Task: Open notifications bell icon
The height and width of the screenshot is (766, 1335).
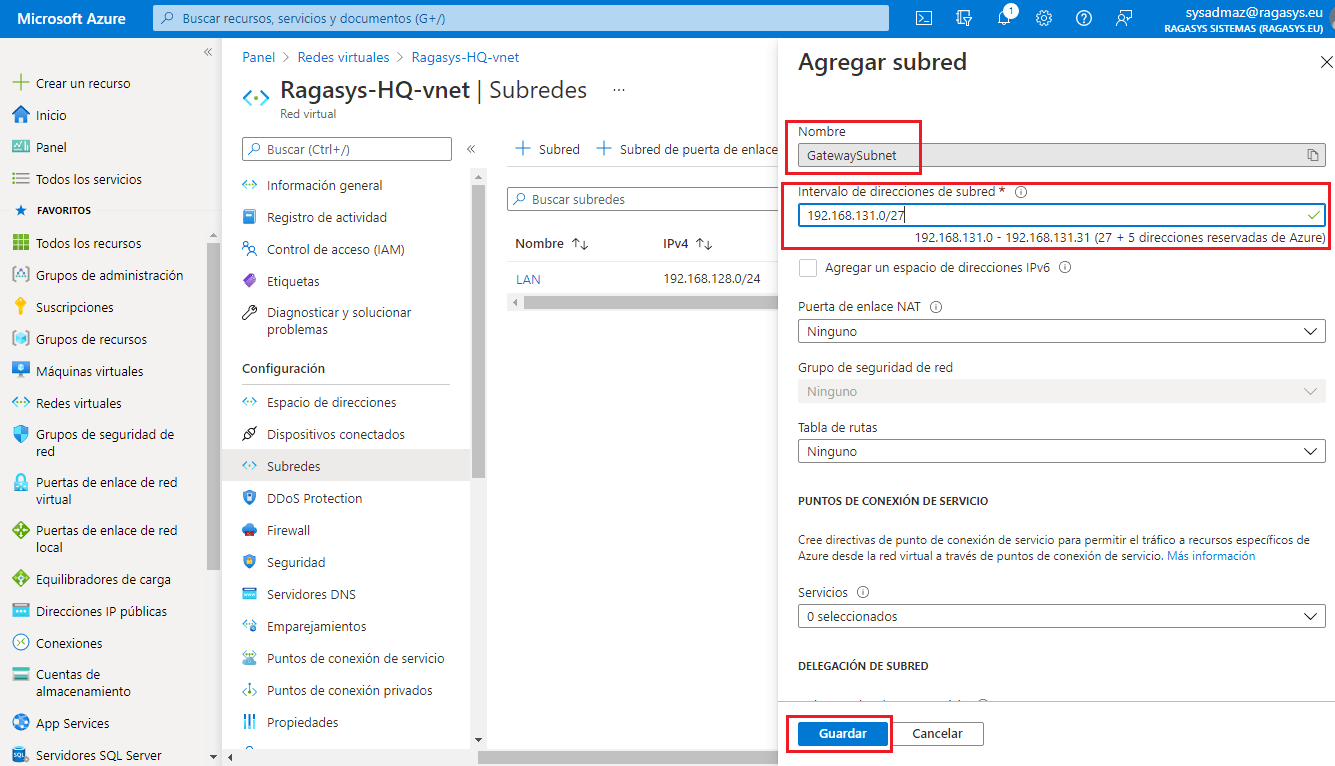Action: coord(1005,17)
